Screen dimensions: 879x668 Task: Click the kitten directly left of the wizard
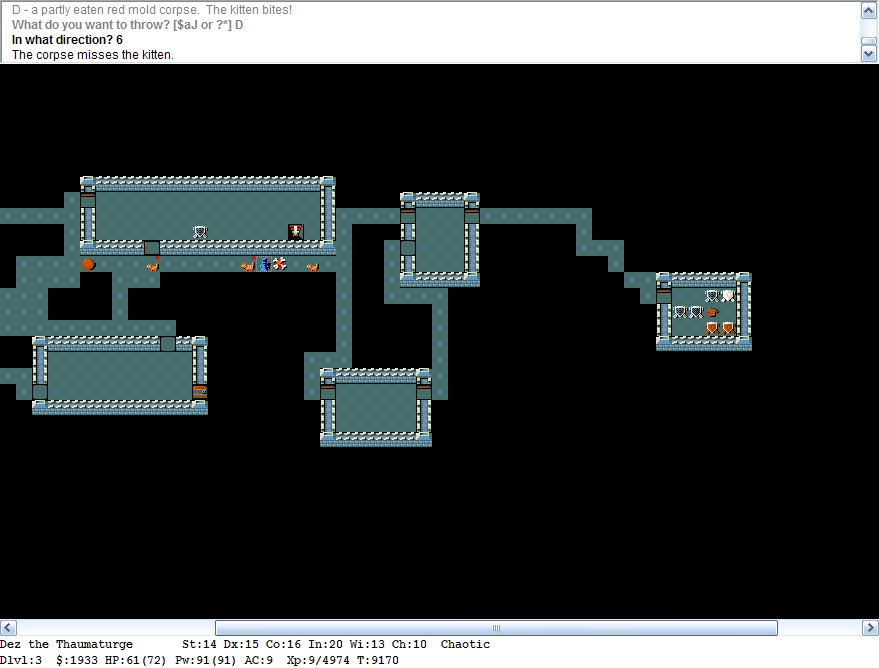248,265
